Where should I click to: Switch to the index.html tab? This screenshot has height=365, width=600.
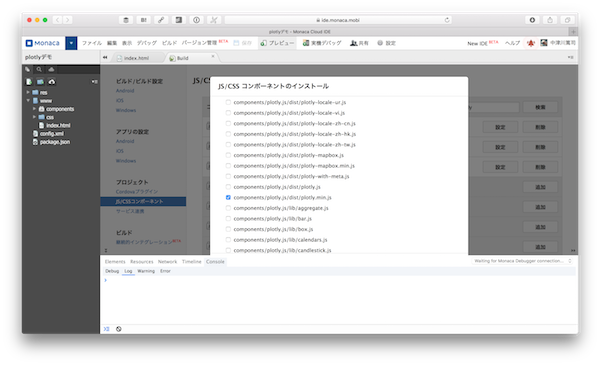click(137, 58)
